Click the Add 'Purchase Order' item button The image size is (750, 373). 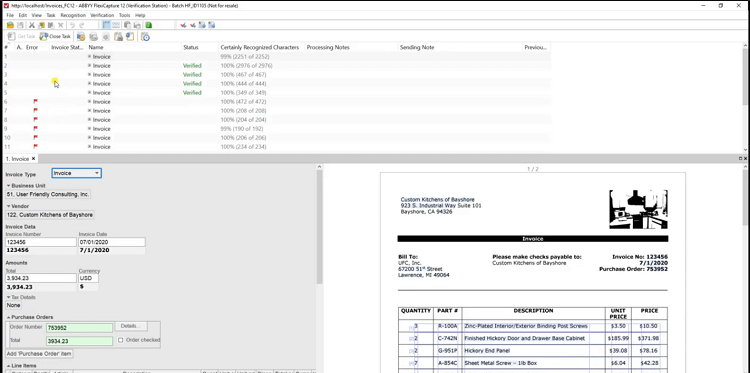39,354
